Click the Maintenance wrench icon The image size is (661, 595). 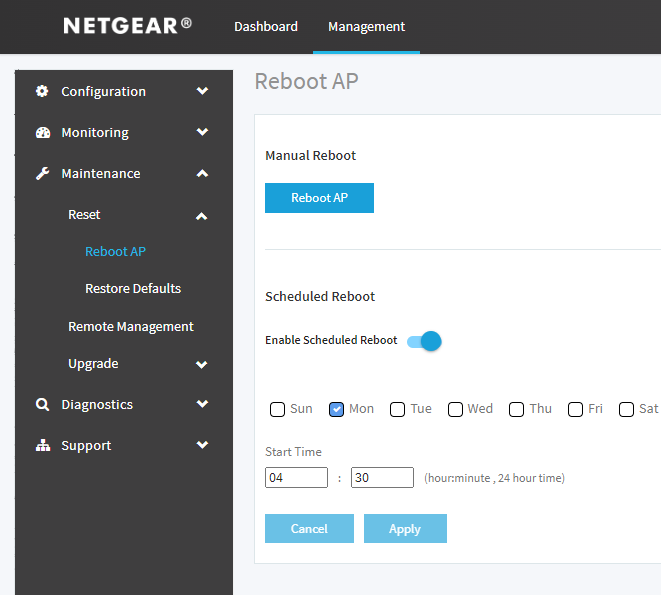[x=42, y=173]
